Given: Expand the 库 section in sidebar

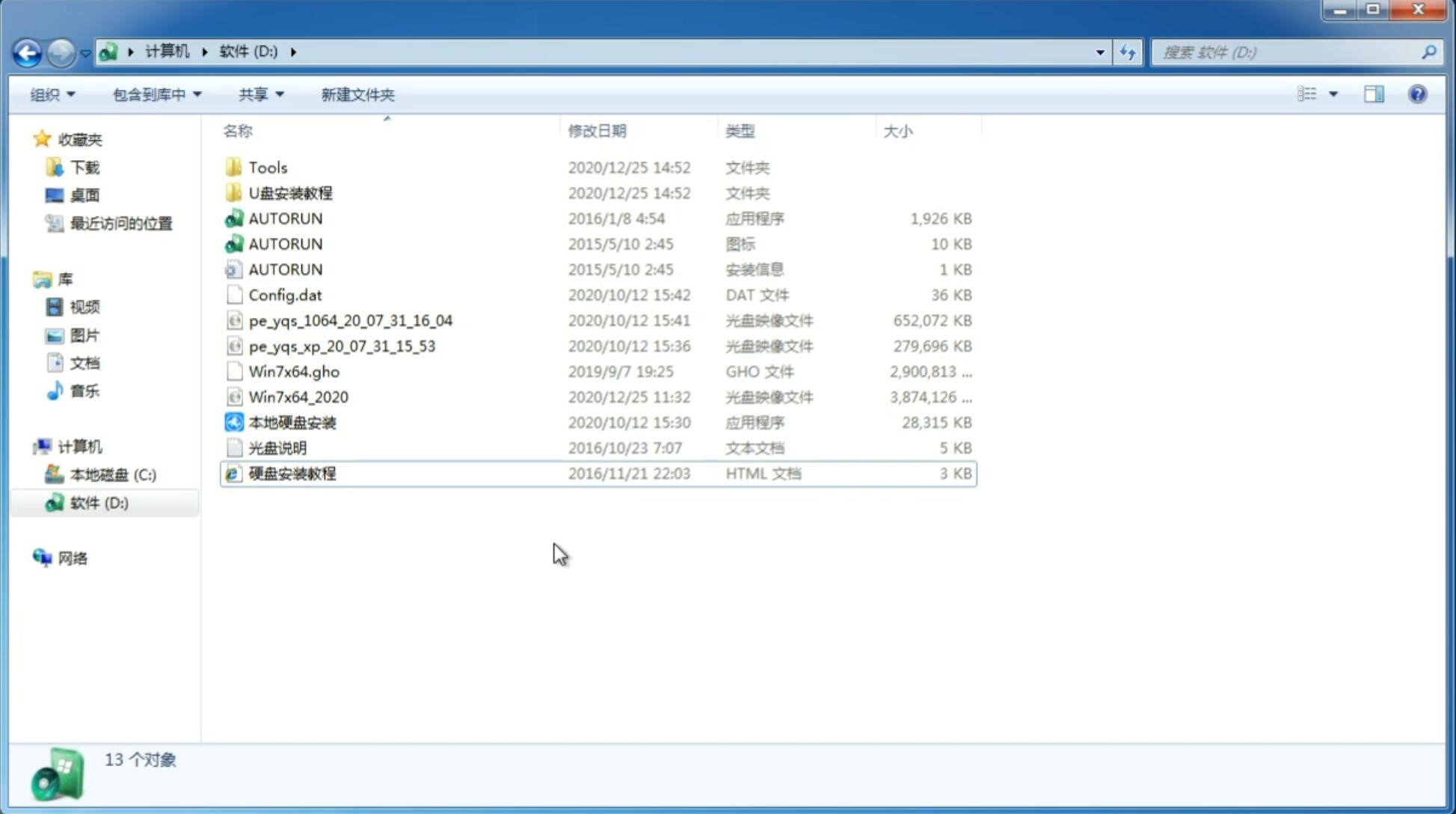Looking at the screenshot, I should 28,278.
